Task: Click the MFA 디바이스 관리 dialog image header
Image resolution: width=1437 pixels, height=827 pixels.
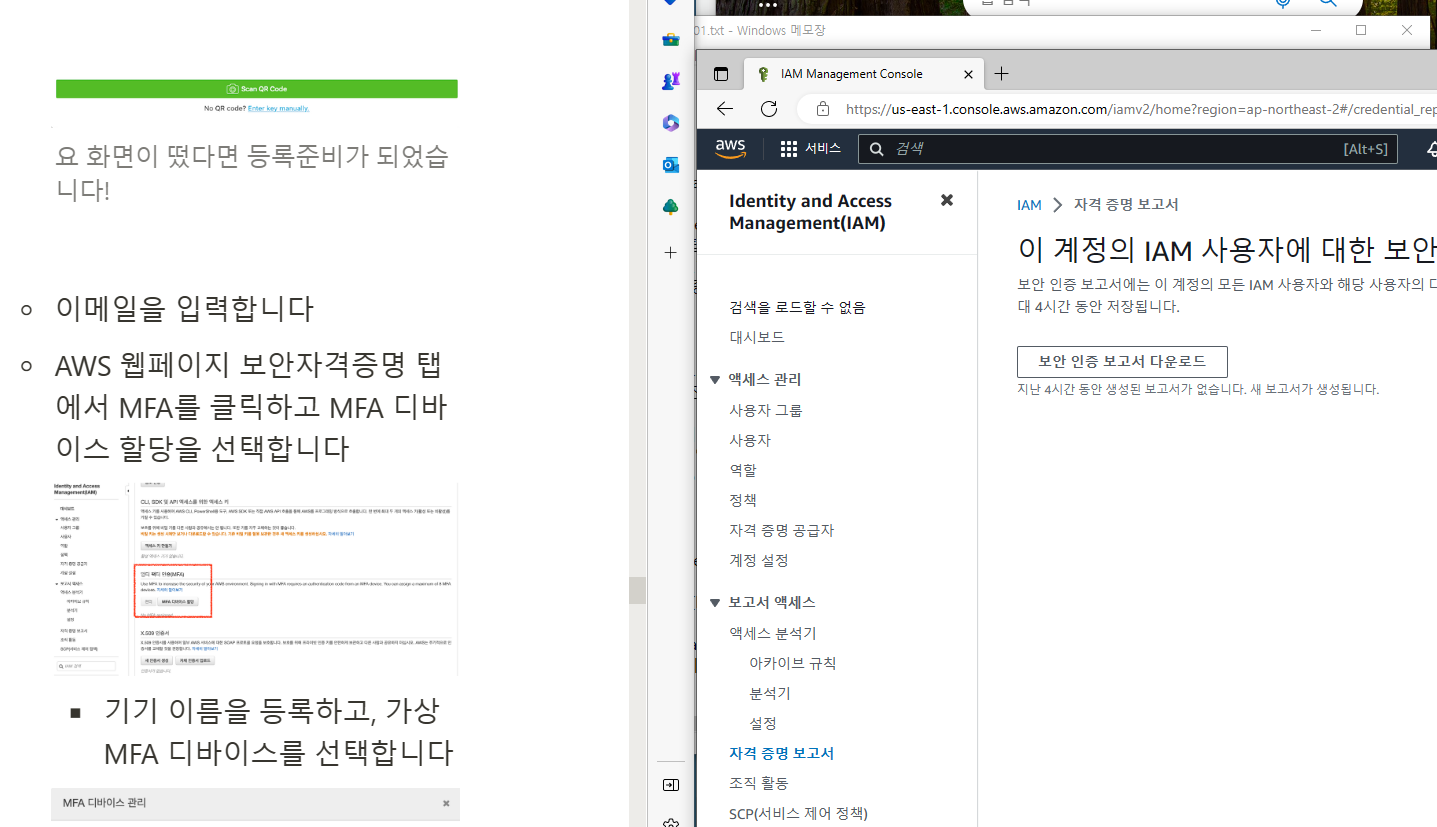Action: [x=255, y=803]
